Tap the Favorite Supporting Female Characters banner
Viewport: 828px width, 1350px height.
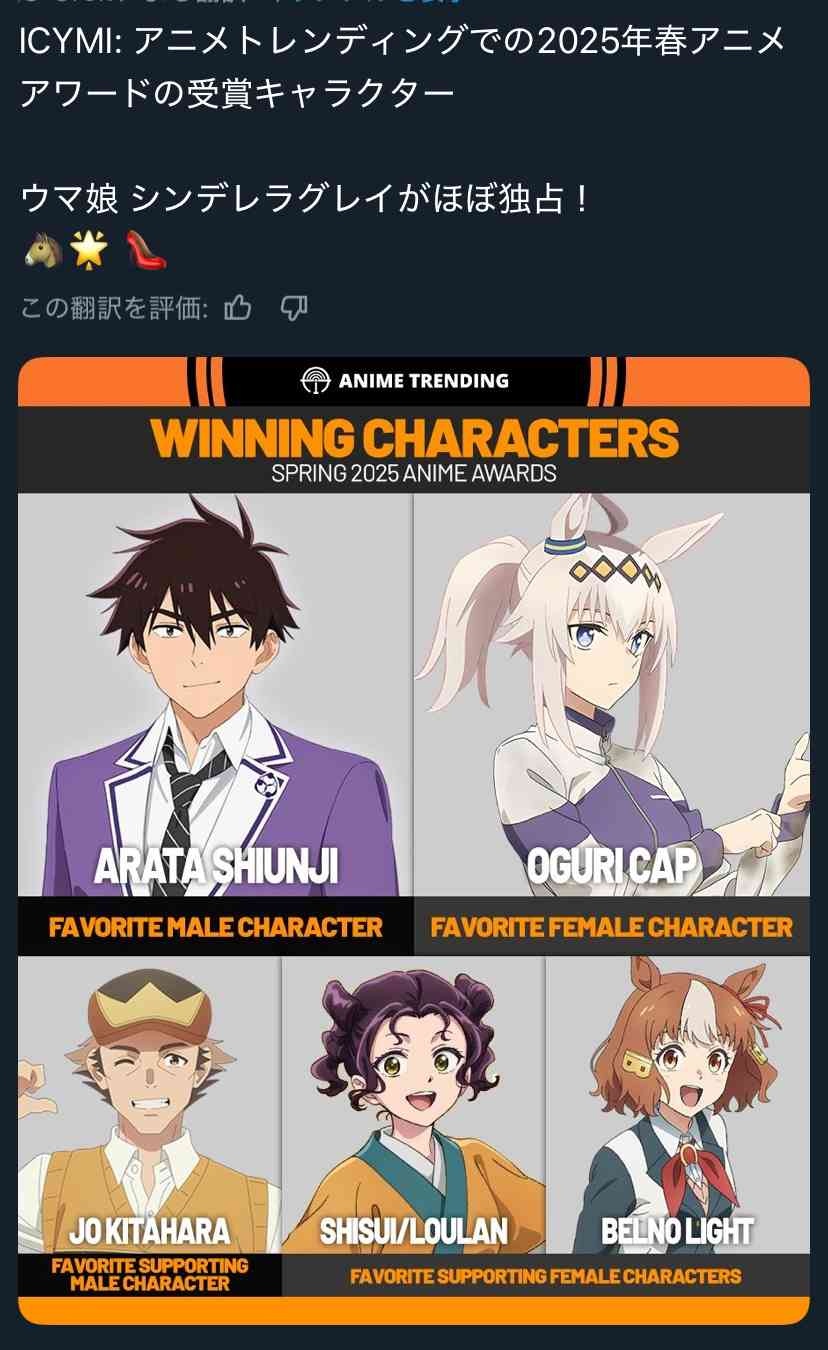pyautogui.click(x=546, y=1276)
